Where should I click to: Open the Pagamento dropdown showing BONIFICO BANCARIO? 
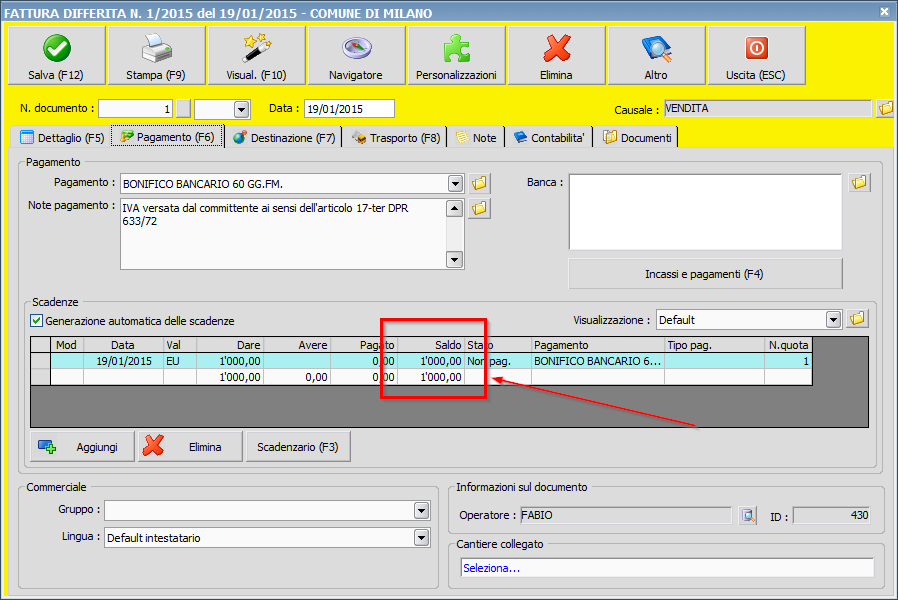[455, 183]
